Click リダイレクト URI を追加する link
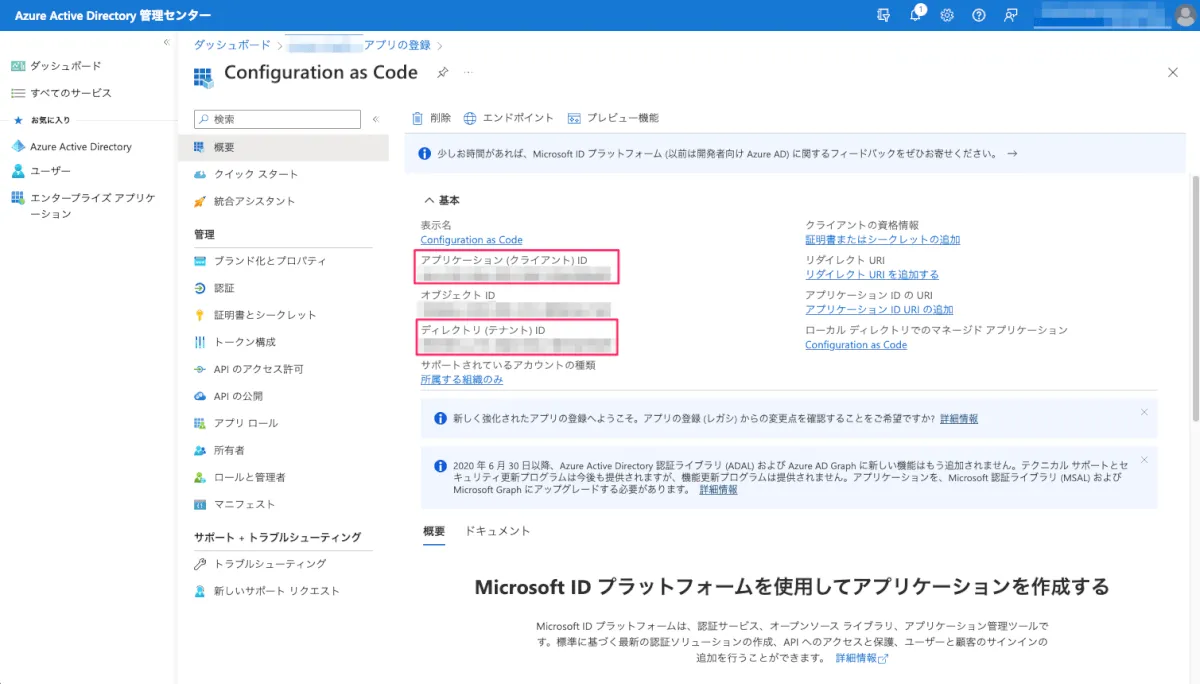1200x684 pixels. click(x=871, y=274)
